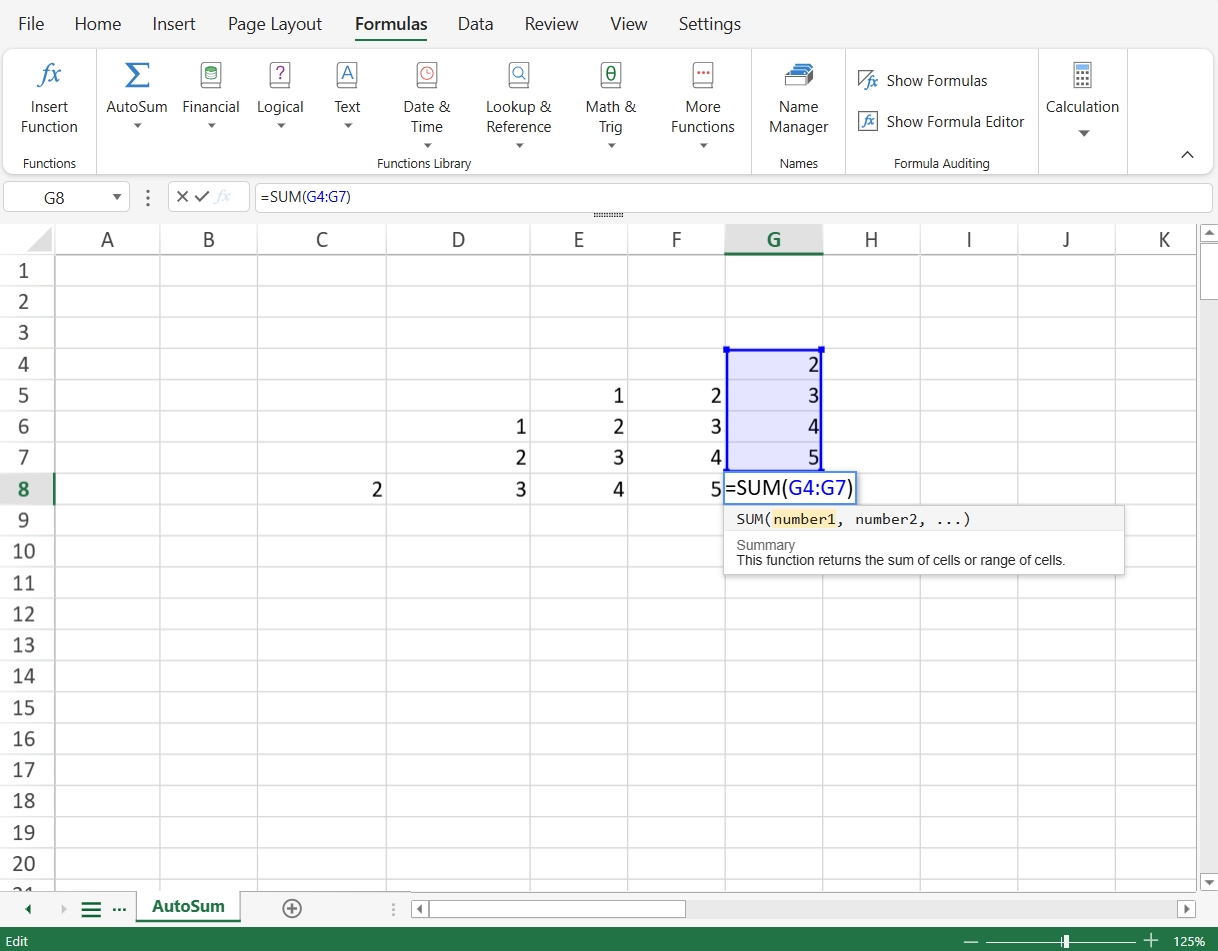Open the Financial functions icon
The image size is (1218, 951).
[x=211, y=76]
